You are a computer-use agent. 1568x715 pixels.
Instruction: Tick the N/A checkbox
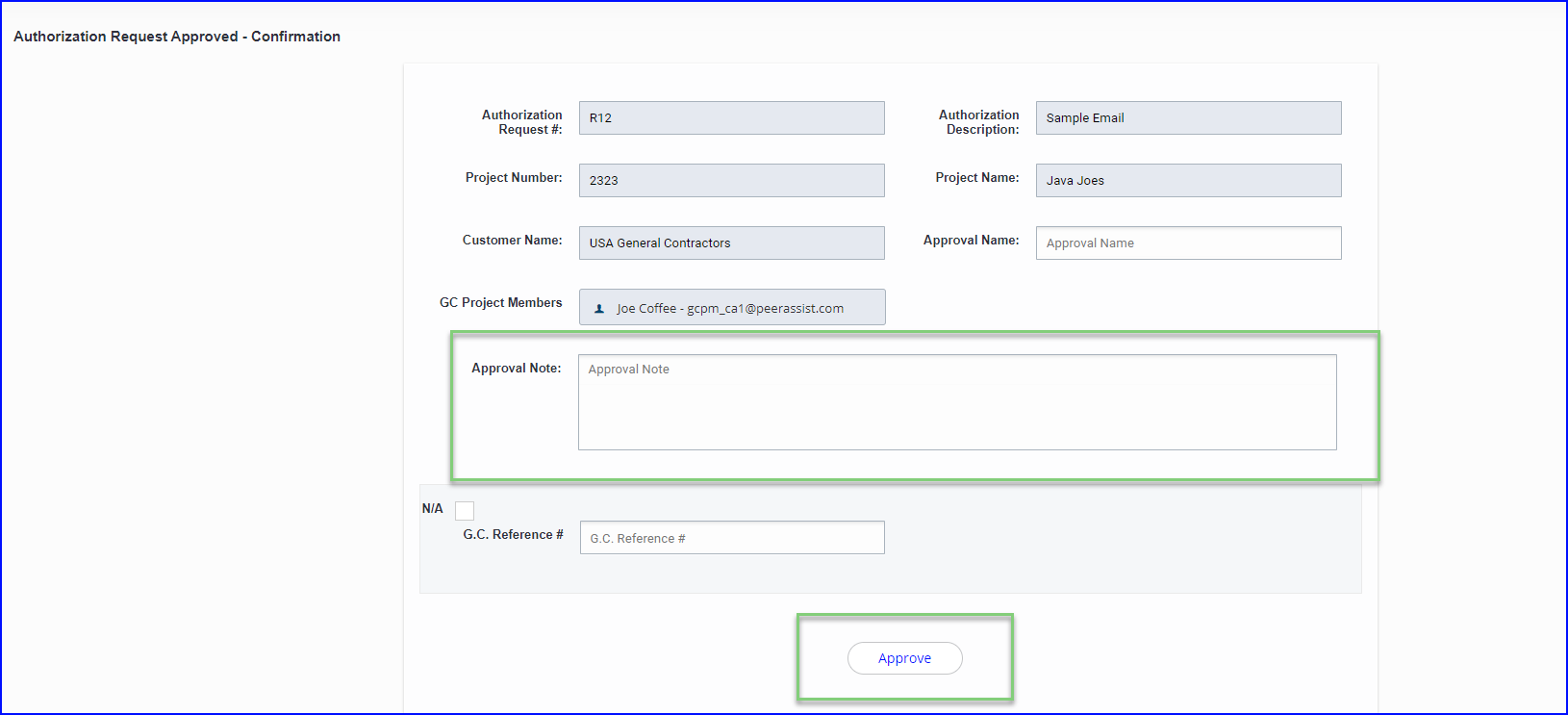[x=465, y=510]
